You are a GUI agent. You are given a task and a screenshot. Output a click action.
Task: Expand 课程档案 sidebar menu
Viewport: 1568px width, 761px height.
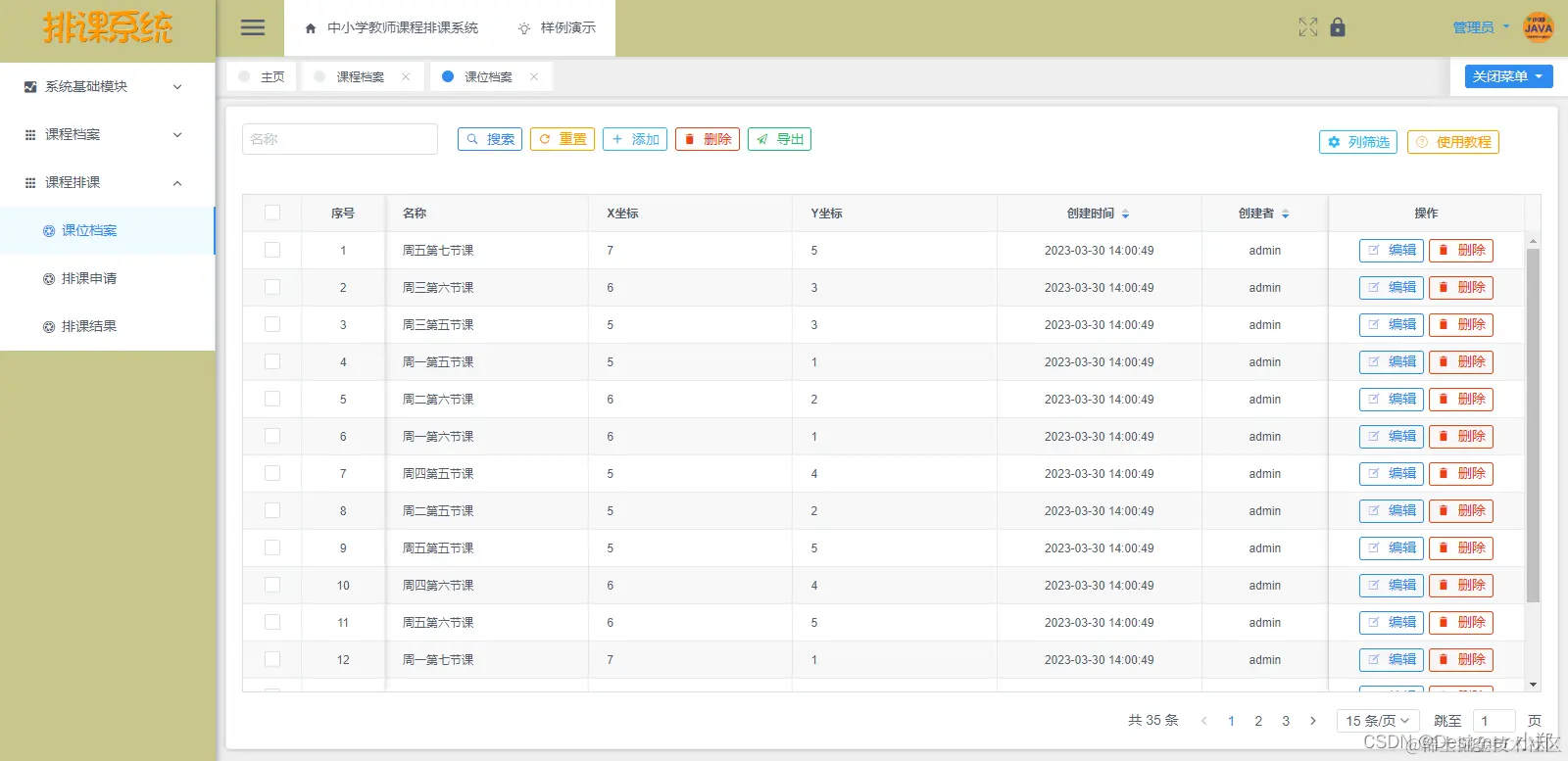(107, 134)
